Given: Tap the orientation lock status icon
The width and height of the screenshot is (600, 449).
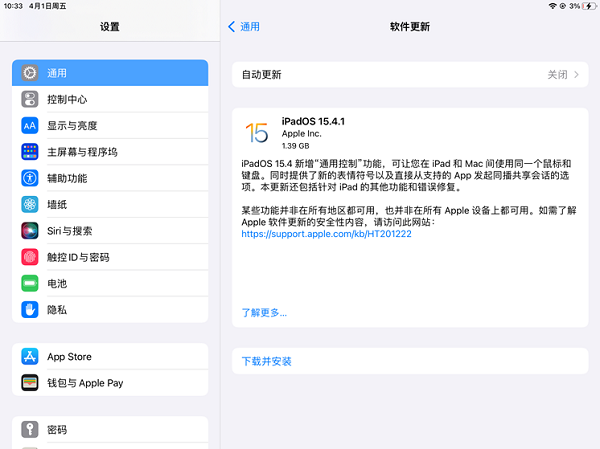Looking at the screenshot, I should [x=562, y=6].
